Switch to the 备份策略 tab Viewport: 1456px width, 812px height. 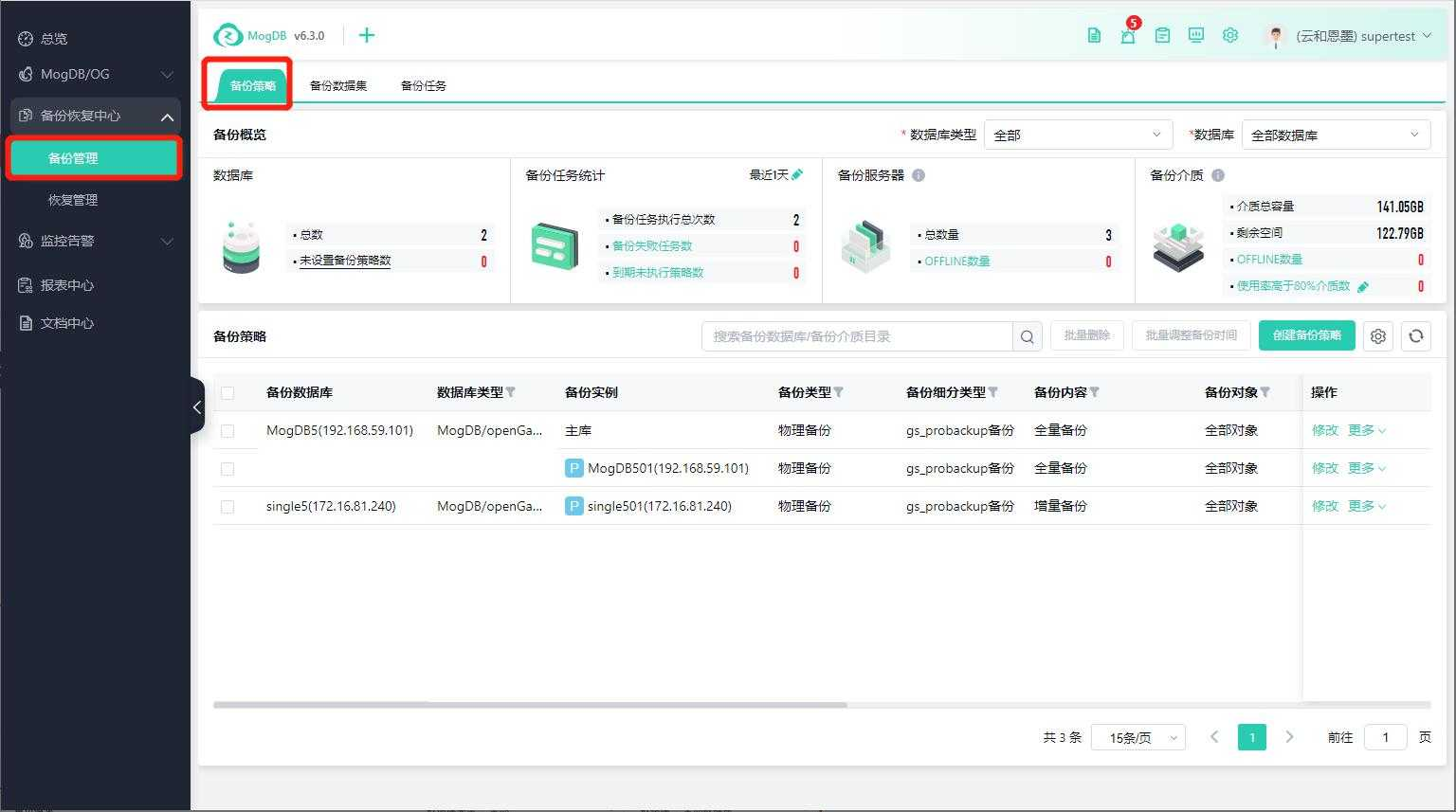point(252,85)
